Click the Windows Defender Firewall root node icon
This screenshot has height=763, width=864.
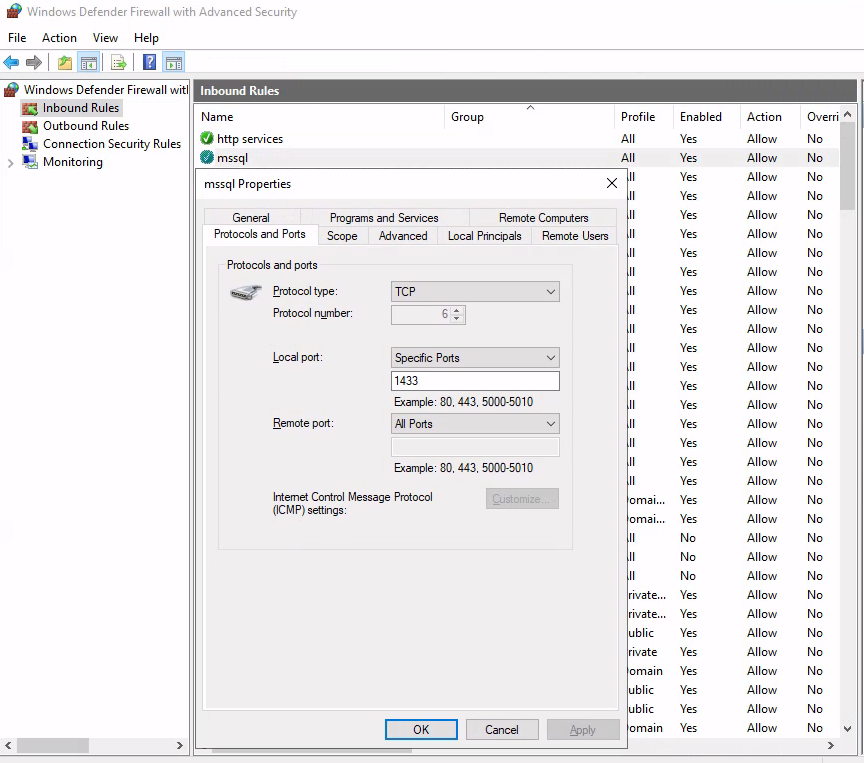click(12, 89)
